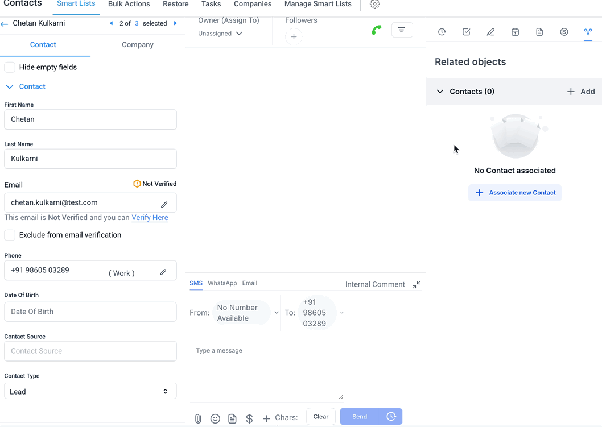Click the '2 of 3 selected' text
This screenshot has width=602, height=427.
click(143, 23)
